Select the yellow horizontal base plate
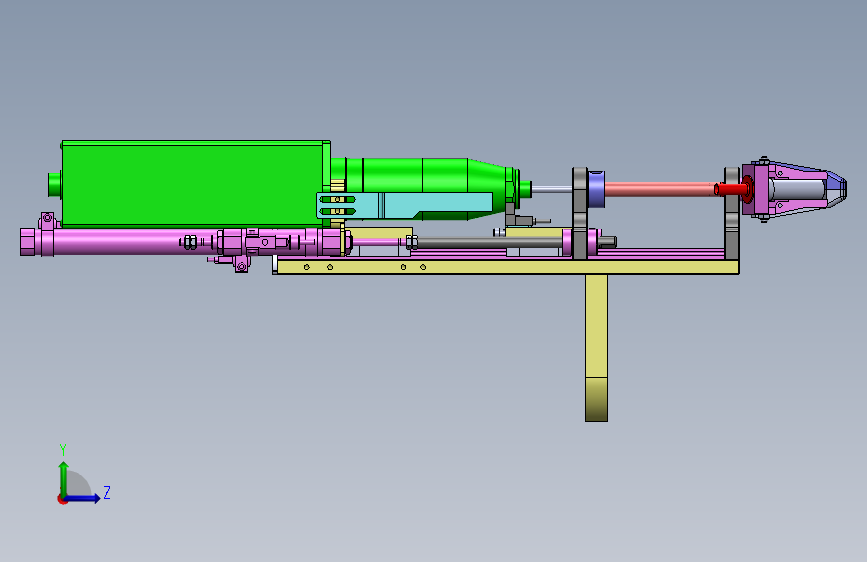This screenshot has height=562, width=867. [x=506, y=267]
